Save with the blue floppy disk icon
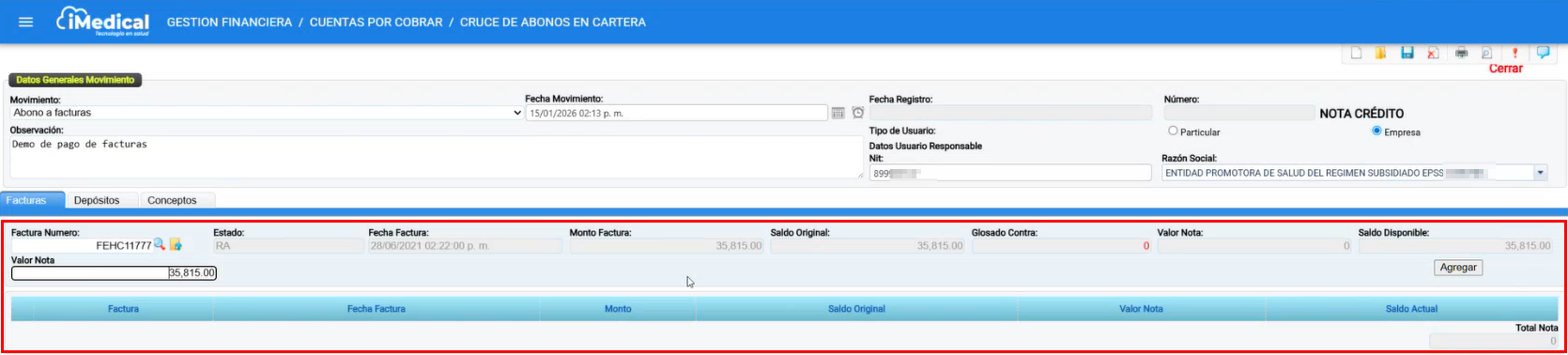Viewport: 1568px width, 355px height. click(1407, 54)
